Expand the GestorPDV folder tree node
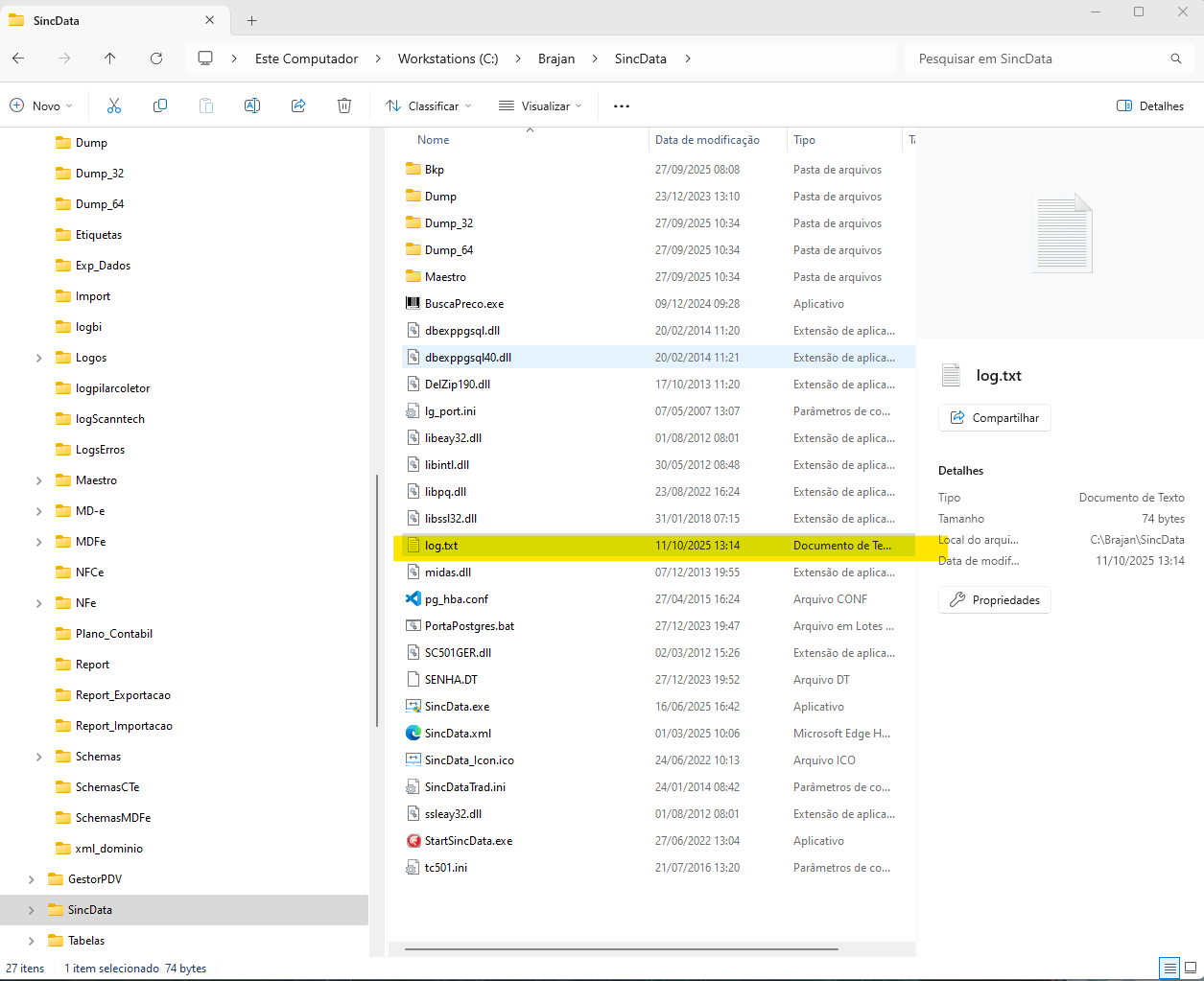The width and height of the screenshot is (1204, 981). click(31, 879)
